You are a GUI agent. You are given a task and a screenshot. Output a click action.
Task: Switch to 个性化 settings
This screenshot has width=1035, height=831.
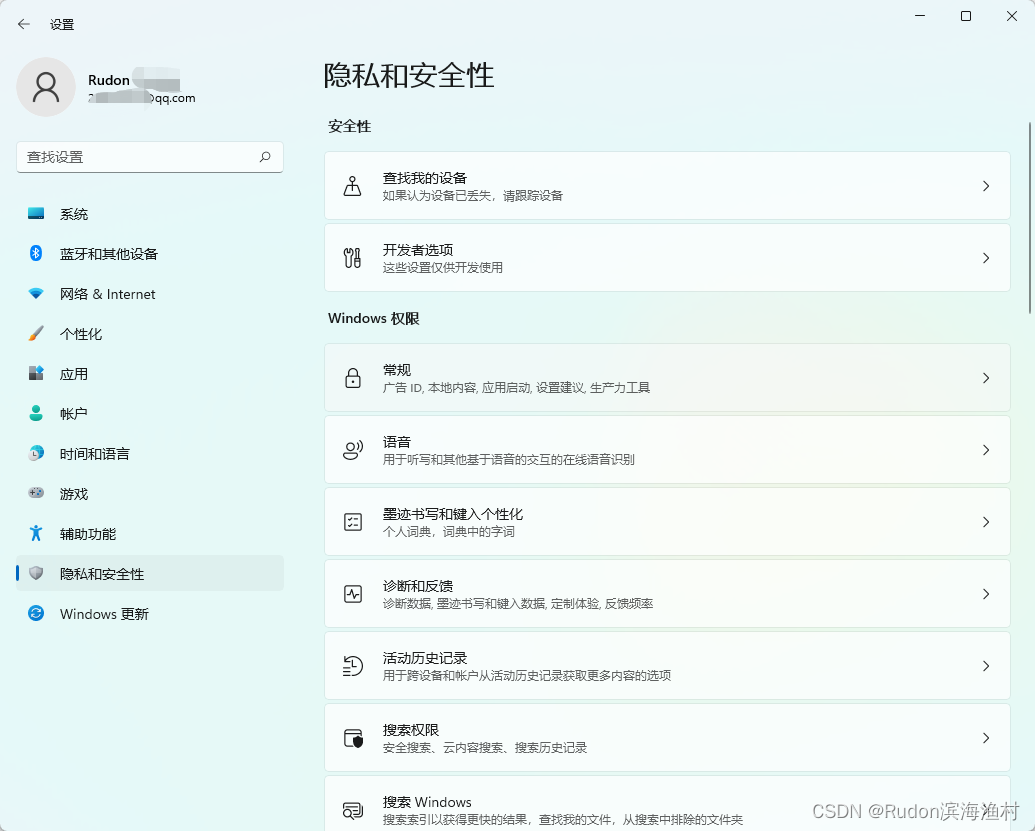(150, 334)
